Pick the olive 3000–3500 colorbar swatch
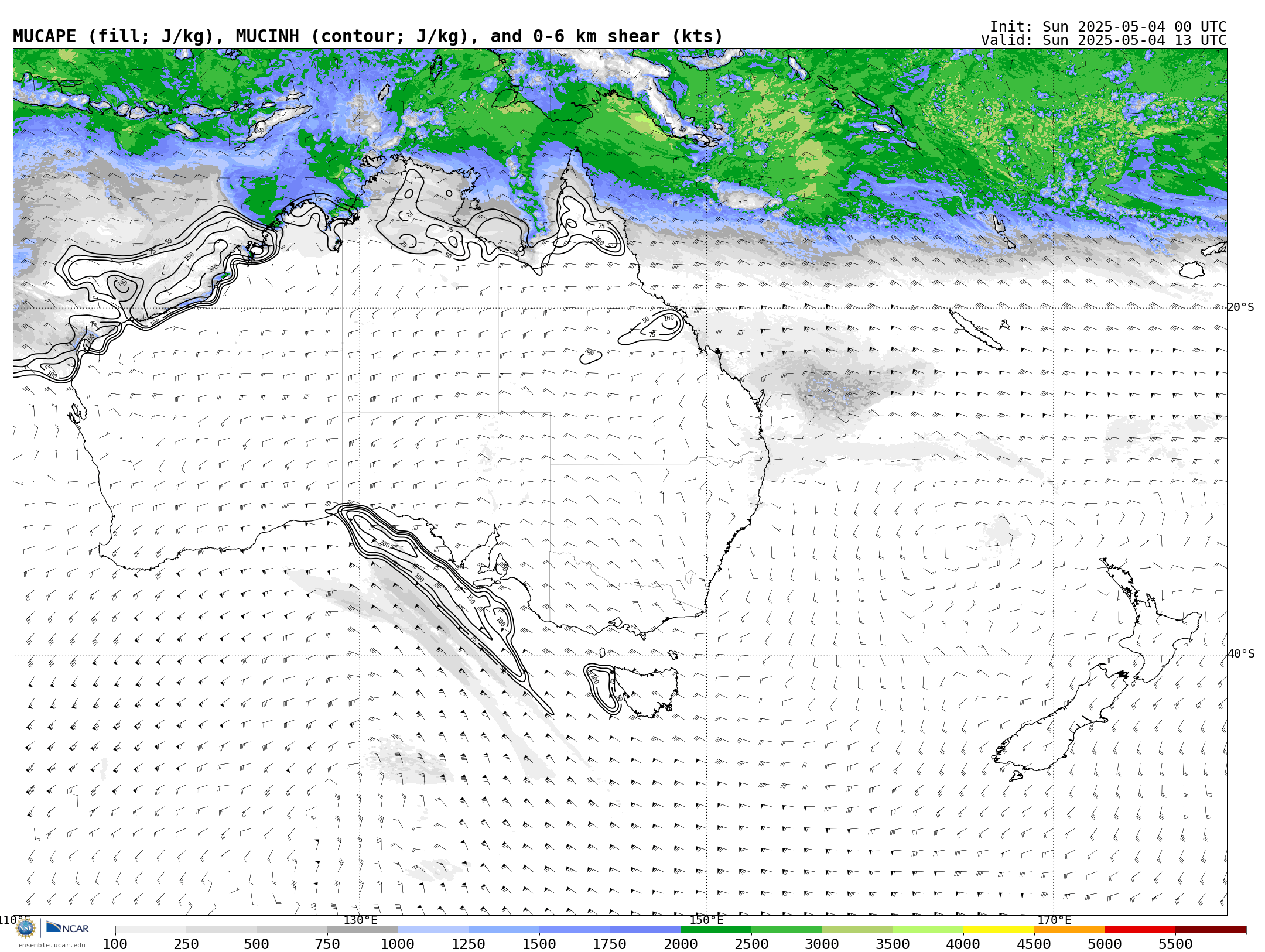Image resolution: width=1265 pixels, height=952 pixels. [x=857, y=930]
